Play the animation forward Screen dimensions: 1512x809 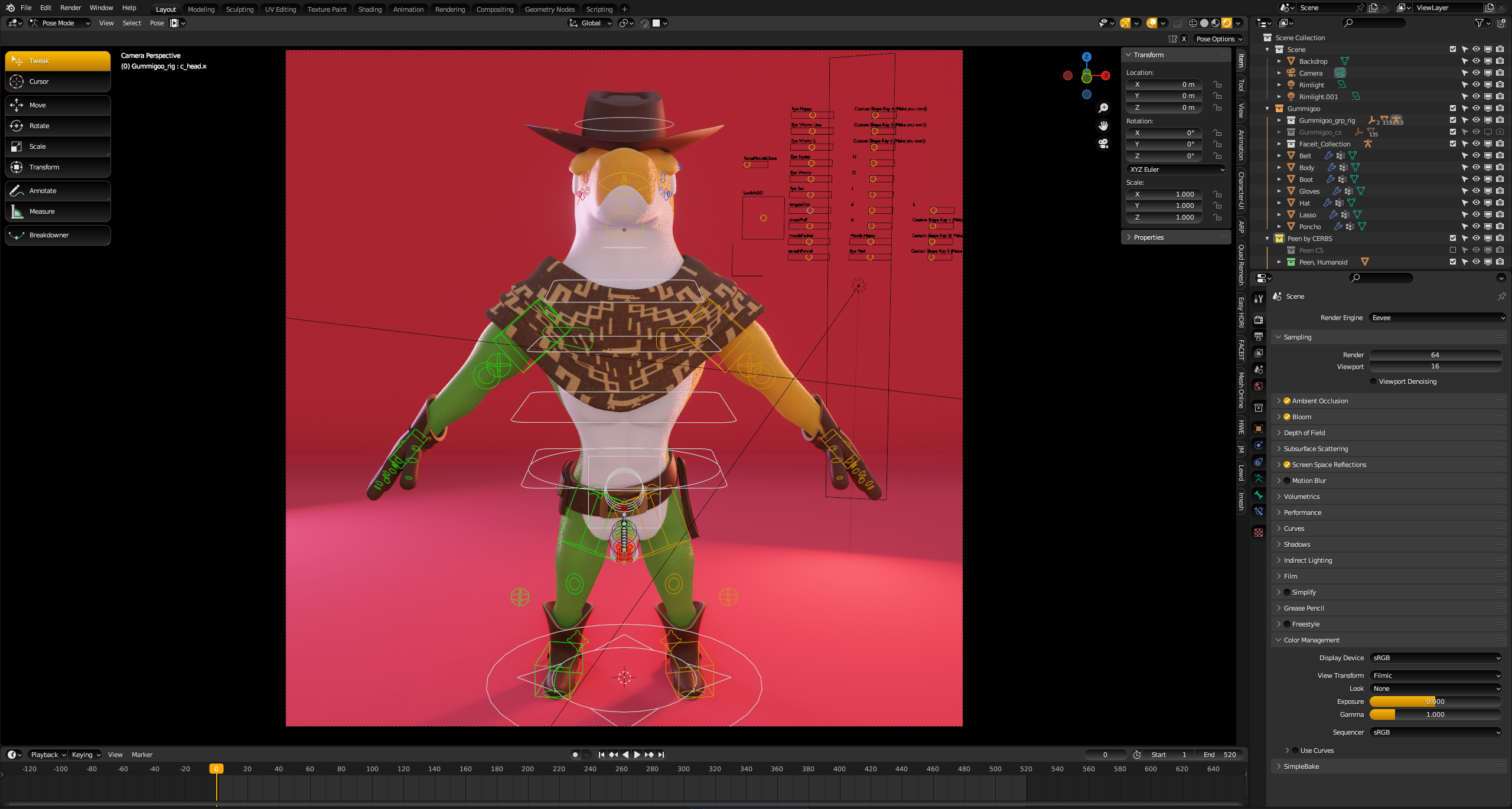coord(637,755)
